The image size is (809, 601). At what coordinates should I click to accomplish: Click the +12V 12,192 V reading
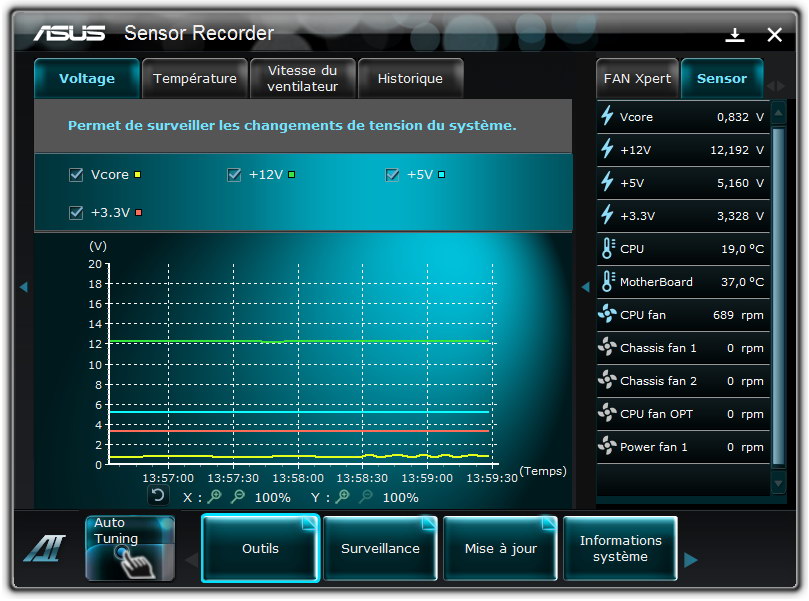[737, 150]
